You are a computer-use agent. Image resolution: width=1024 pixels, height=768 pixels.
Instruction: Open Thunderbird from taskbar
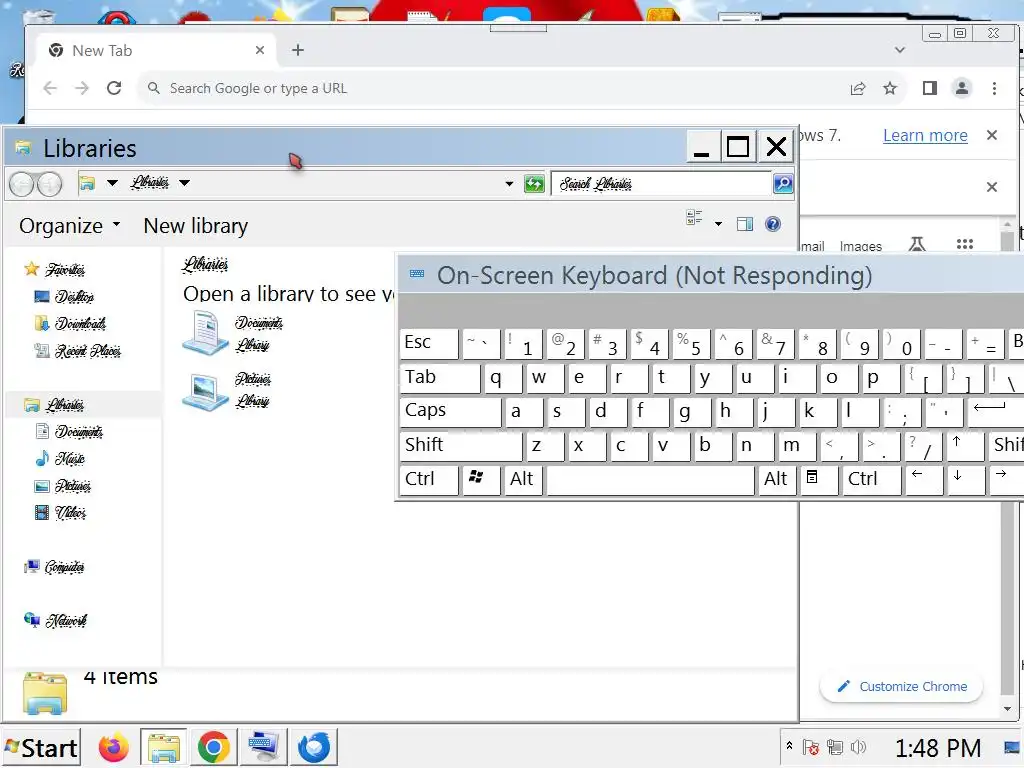314,747
